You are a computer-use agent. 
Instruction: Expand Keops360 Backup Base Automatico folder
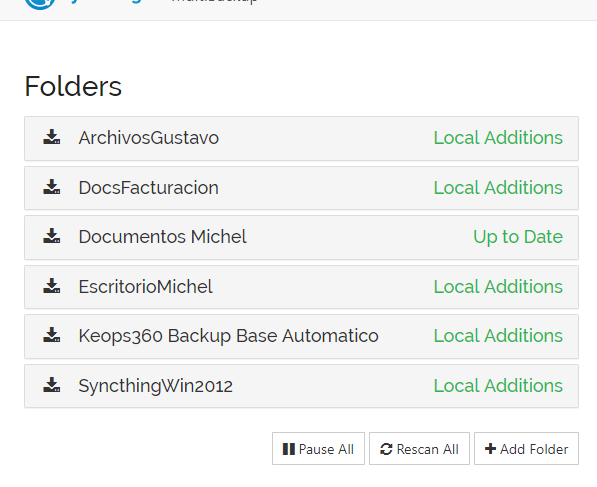click(301, 337)
